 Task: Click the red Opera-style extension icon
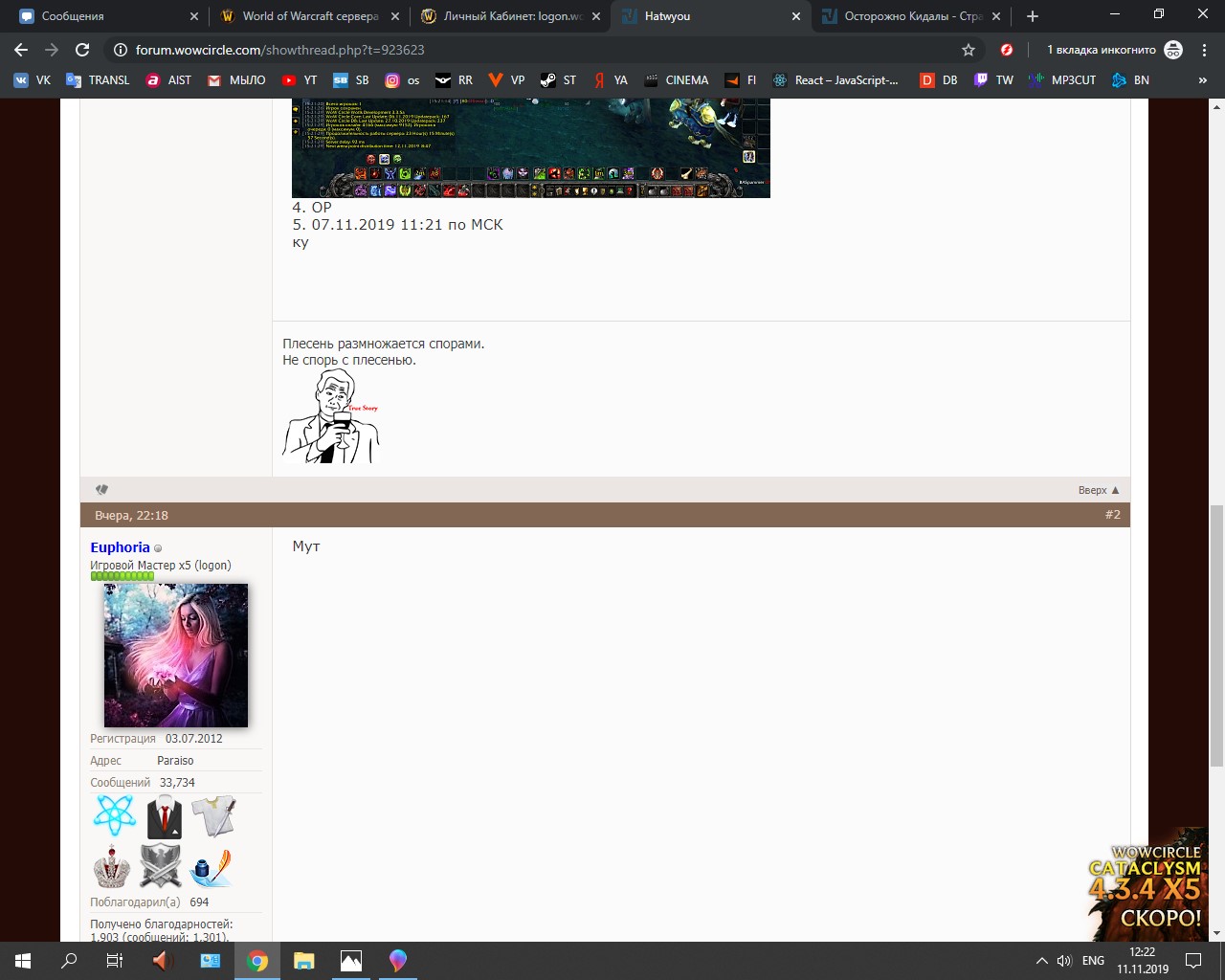[1007, 50]
